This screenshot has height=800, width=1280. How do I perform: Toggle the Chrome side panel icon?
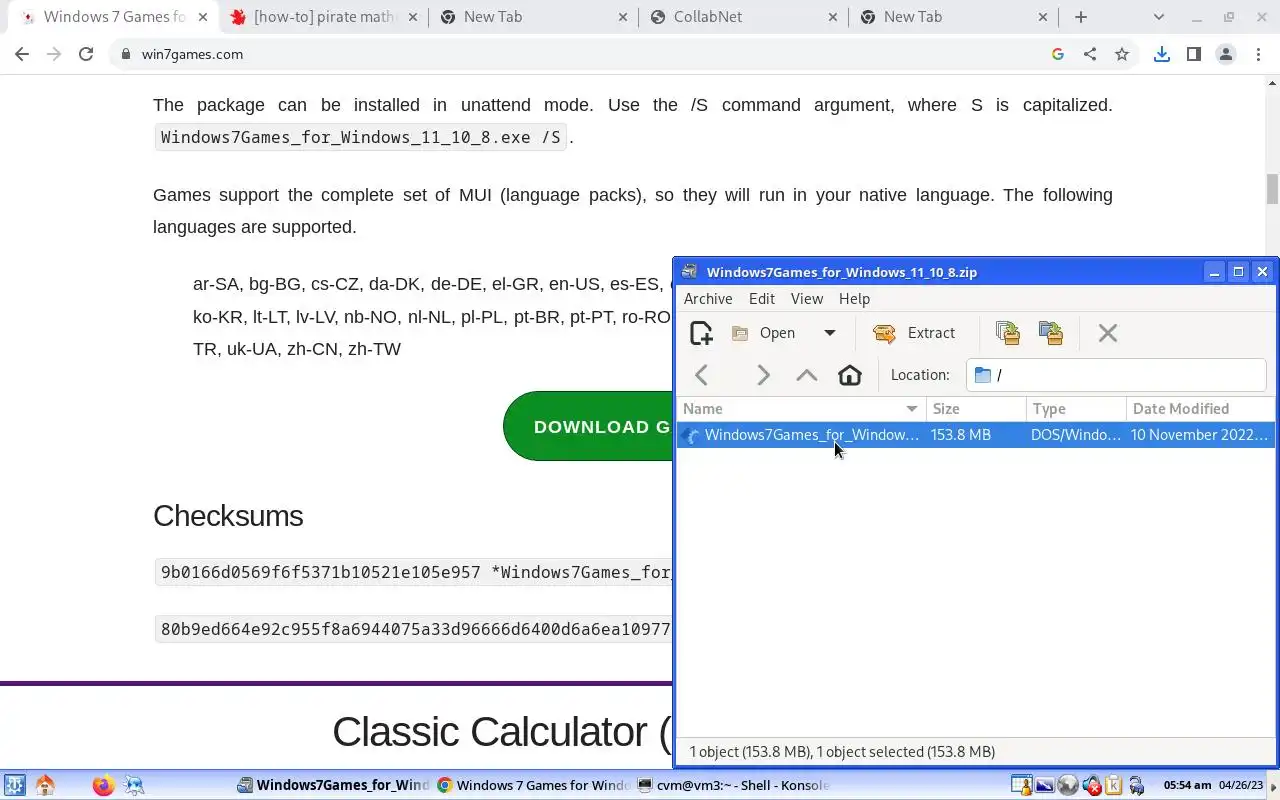point(1194,54)
